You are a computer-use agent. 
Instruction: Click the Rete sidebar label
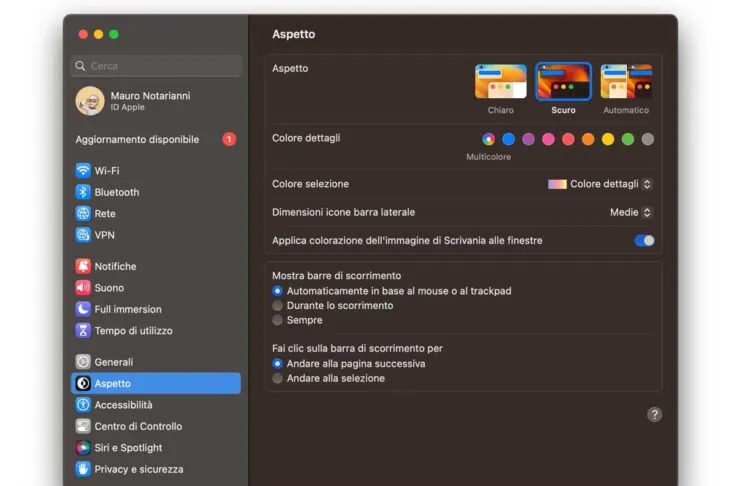pos(105,214)
